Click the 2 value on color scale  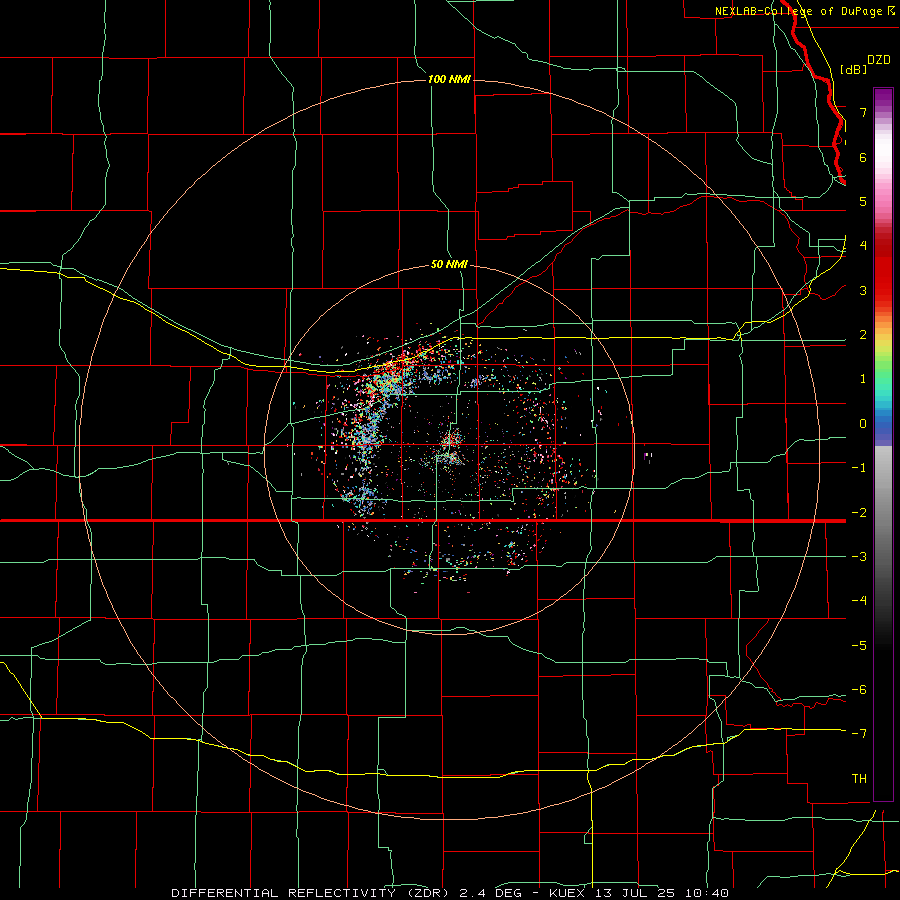tap(863, 335)
